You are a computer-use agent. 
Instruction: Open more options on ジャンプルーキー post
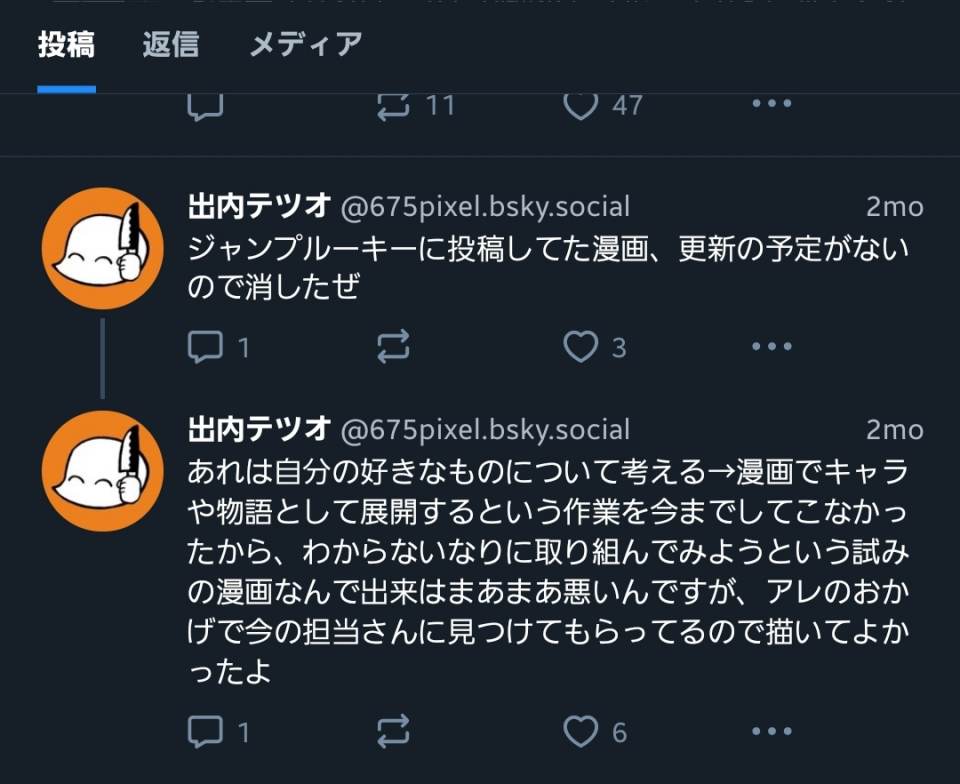click(771, 347)
